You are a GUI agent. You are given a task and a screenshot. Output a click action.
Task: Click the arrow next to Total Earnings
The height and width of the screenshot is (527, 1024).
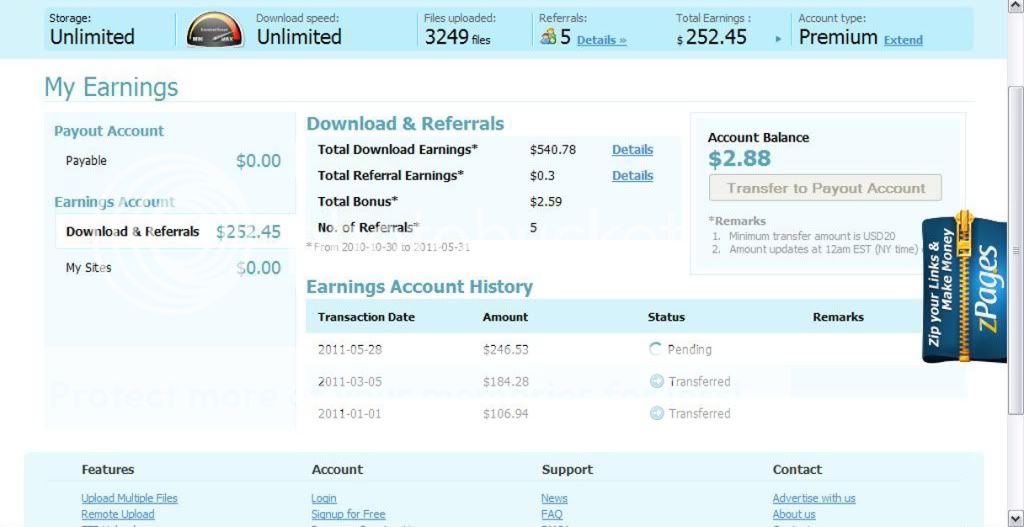pyautogui.click(x=778, y=39)
